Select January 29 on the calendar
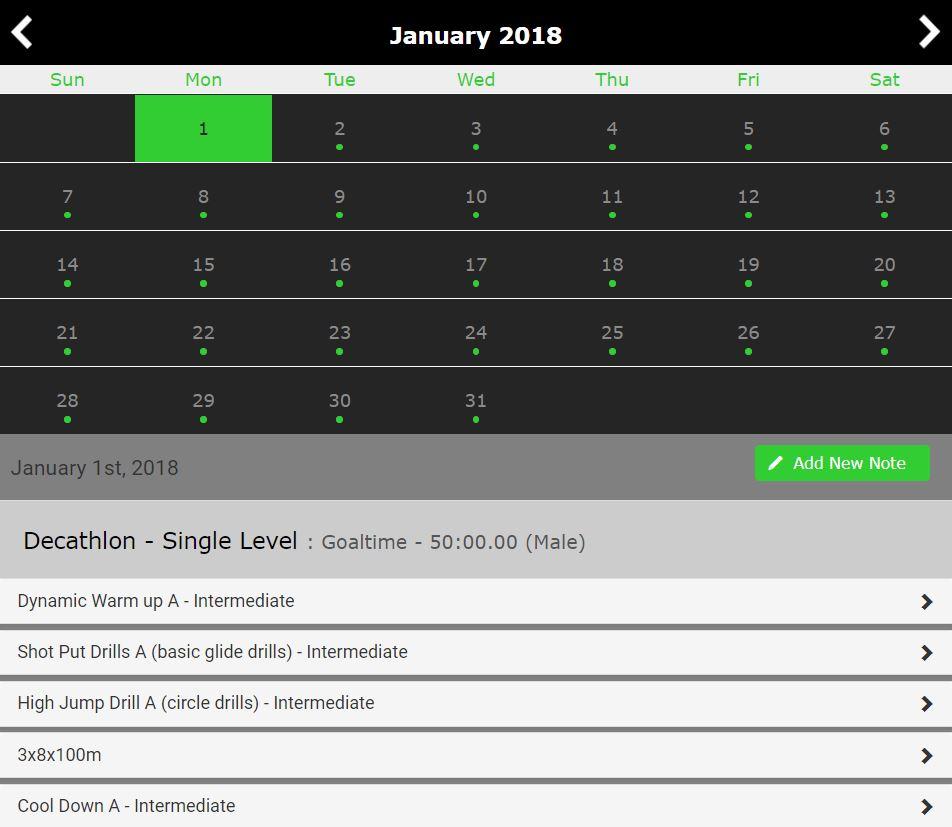 tap(203, 401)
